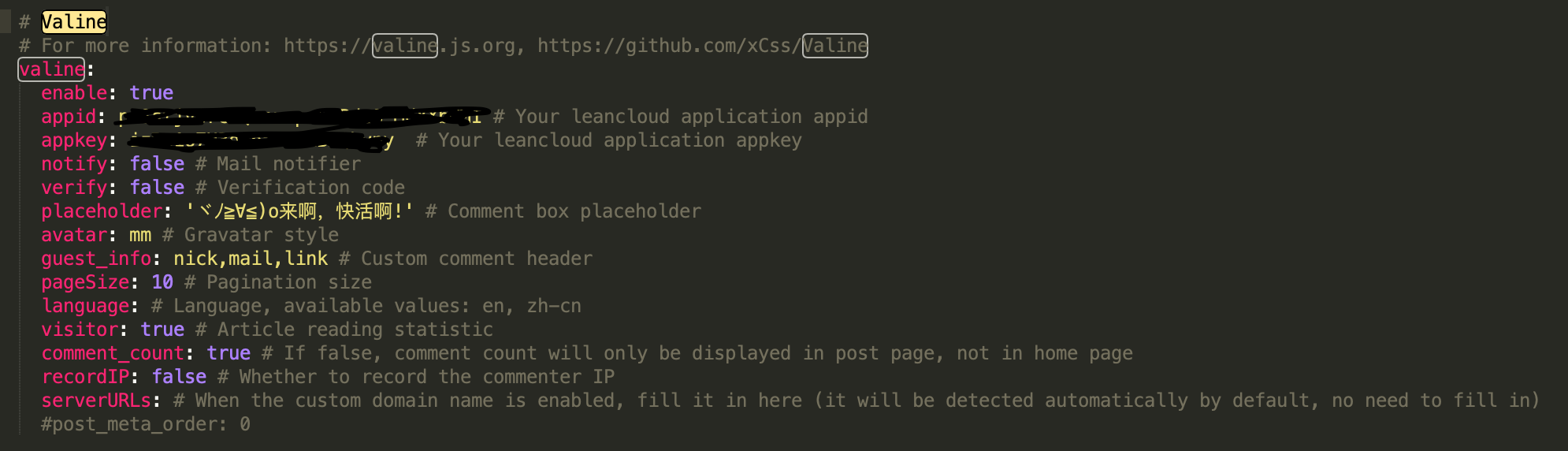This screenshot has height=451, width=1568.
Task: Click the number 10 after pageSize
Action: (162, 282)
